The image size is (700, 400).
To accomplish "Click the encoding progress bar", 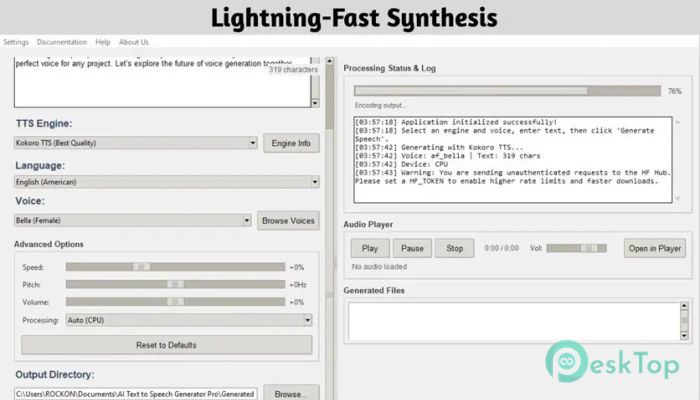I will tap(507, 91).
